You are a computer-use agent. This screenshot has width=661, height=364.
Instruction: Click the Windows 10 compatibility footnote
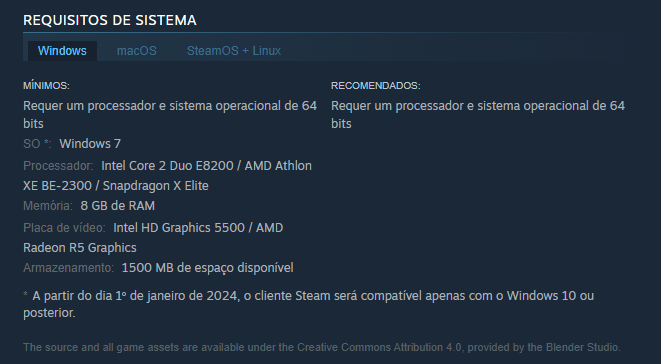pos(309,304)
